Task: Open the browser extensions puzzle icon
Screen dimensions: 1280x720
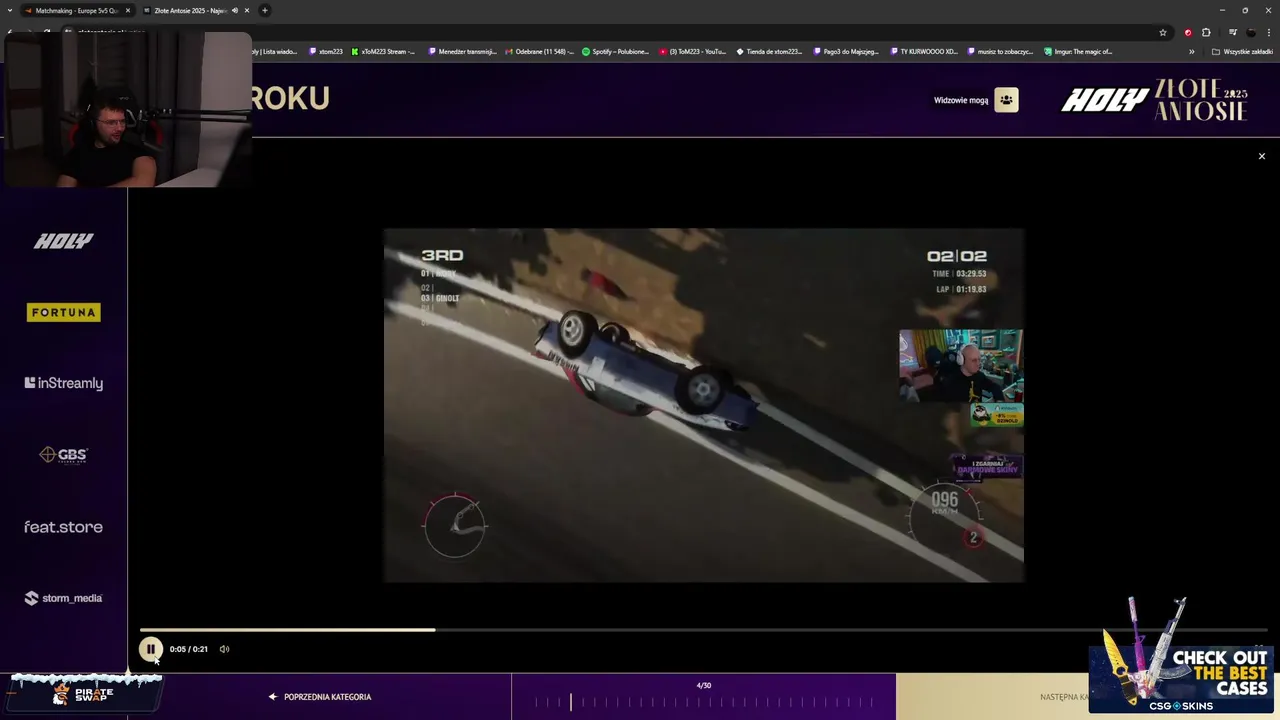Action: click(1206, 32)
